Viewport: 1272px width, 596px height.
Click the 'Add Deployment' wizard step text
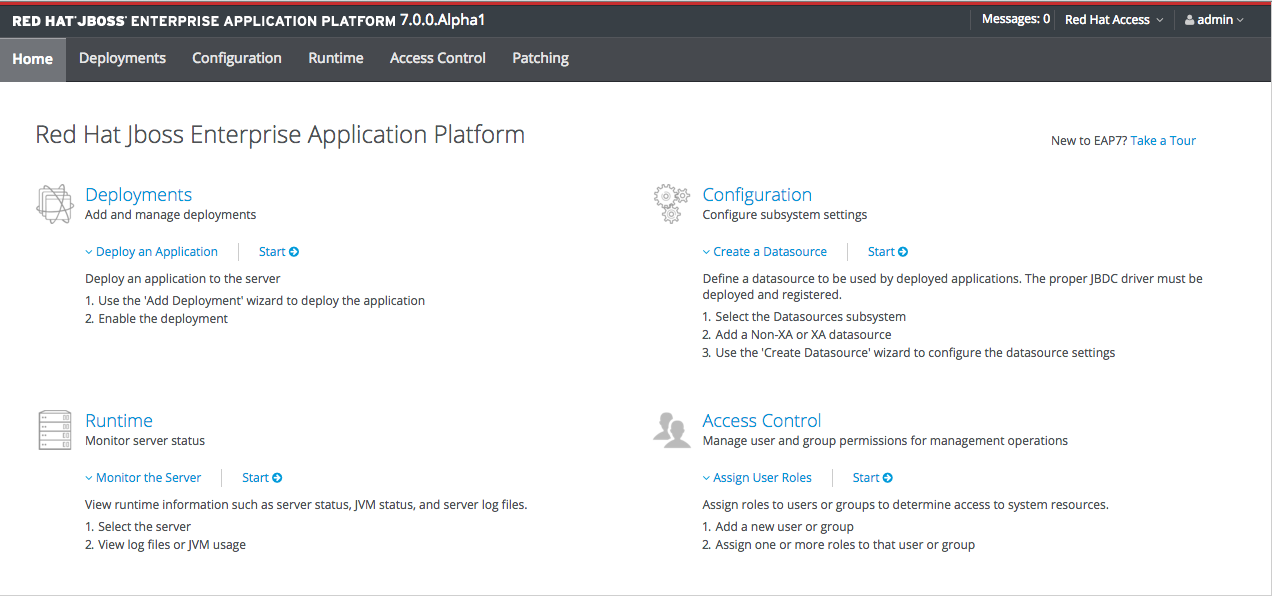click(262, 301)
